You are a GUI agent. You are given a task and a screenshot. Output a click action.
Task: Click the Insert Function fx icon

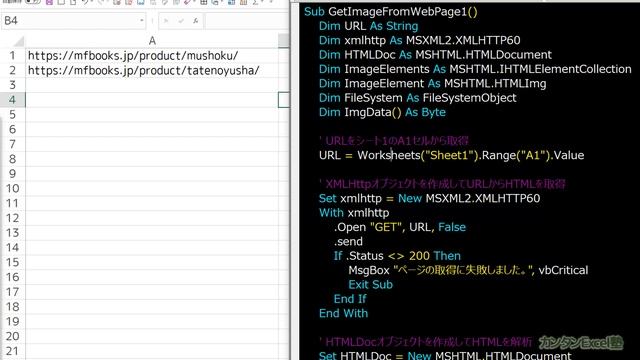(196, 20)
